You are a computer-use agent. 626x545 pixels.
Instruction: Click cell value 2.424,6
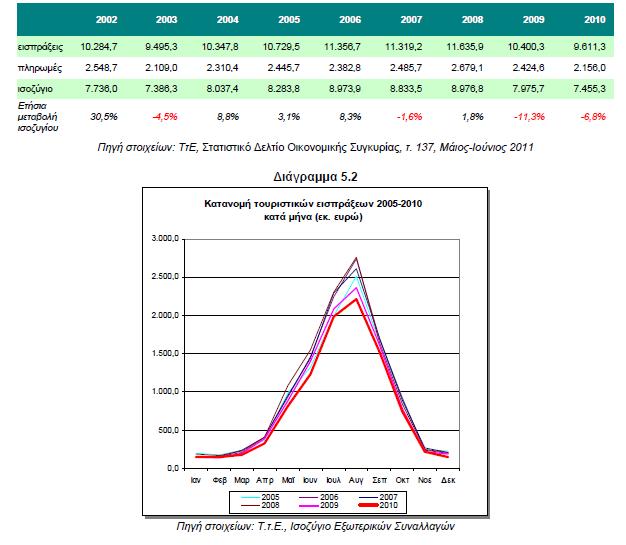click(528, 67)
